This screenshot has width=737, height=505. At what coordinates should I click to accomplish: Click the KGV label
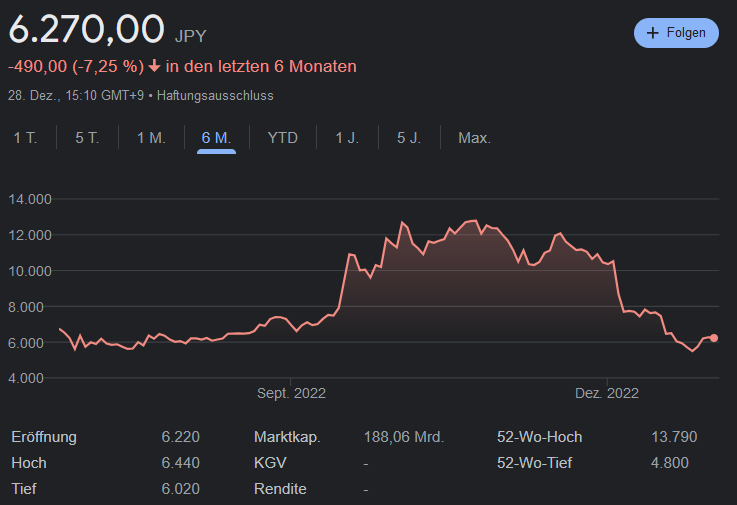[271, 463]
